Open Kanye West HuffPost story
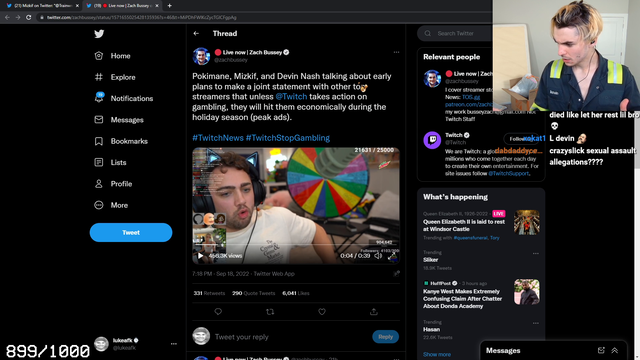Image resolution: width=640 pixels, height=360 pixels. coord(462,299)
